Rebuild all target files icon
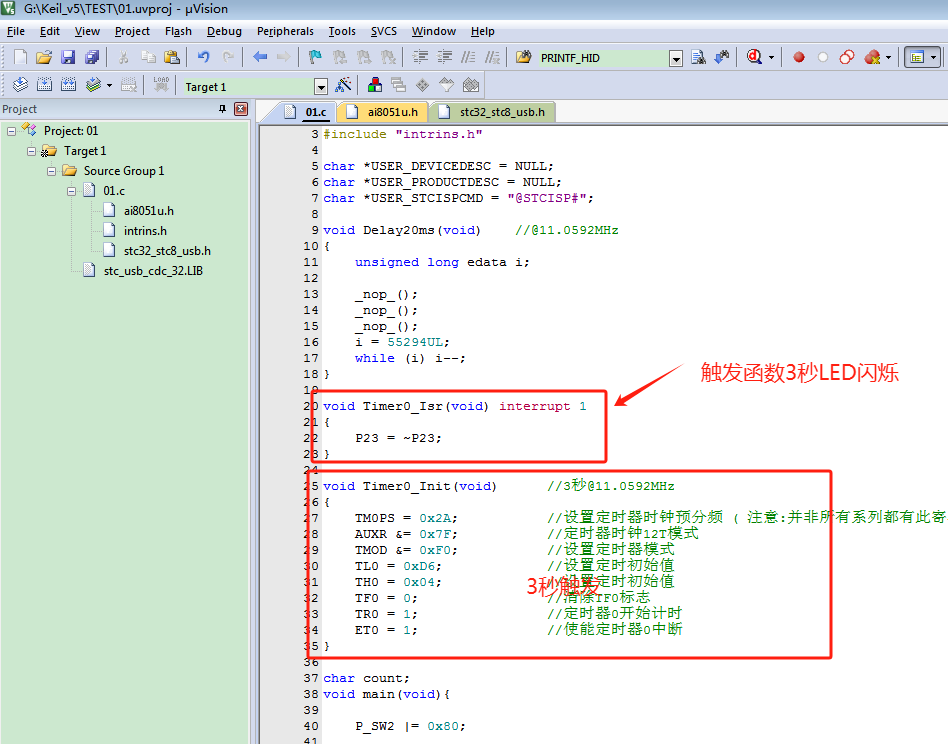Image resolution: width=948 pixels, height=744 pixels. click(68, 85)
